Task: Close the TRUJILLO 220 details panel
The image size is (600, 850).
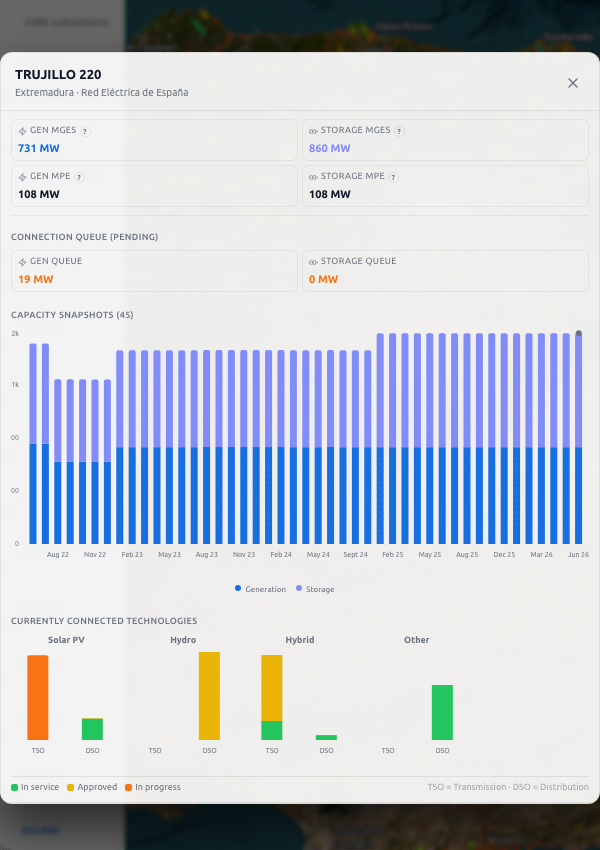Action: coord(573,83)
